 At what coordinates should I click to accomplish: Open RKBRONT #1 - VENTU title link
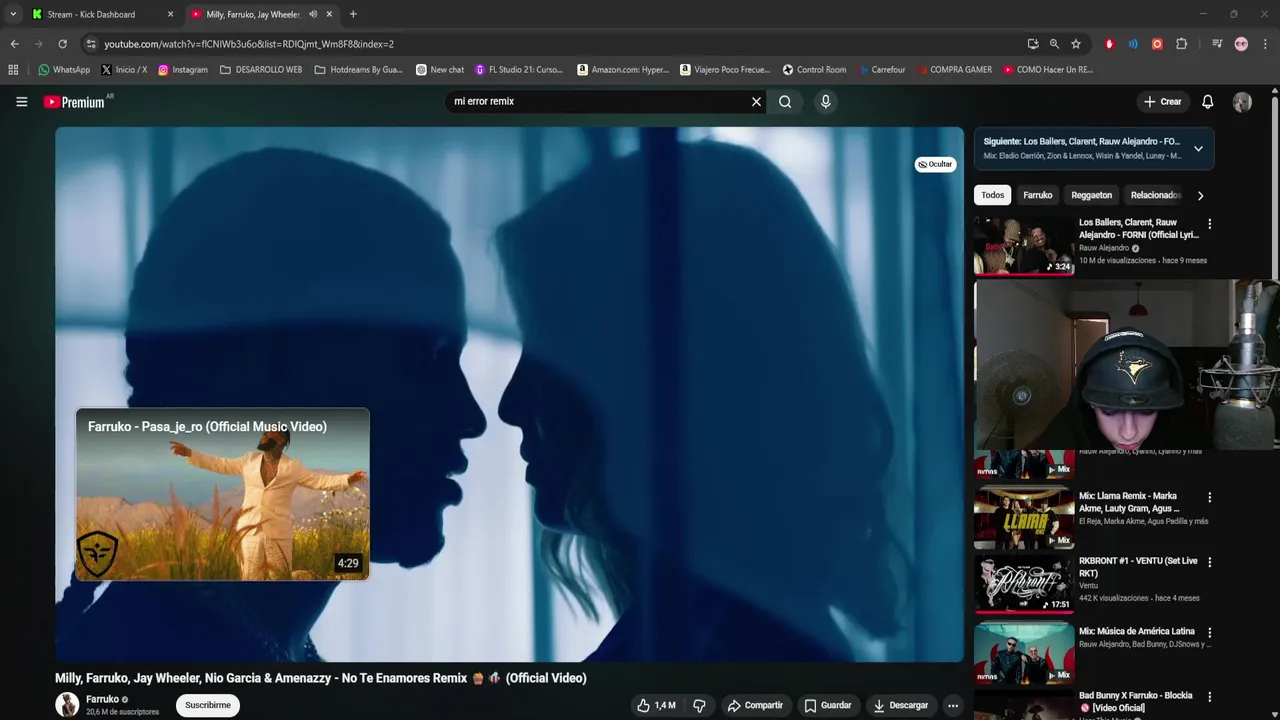(1138, 567)
